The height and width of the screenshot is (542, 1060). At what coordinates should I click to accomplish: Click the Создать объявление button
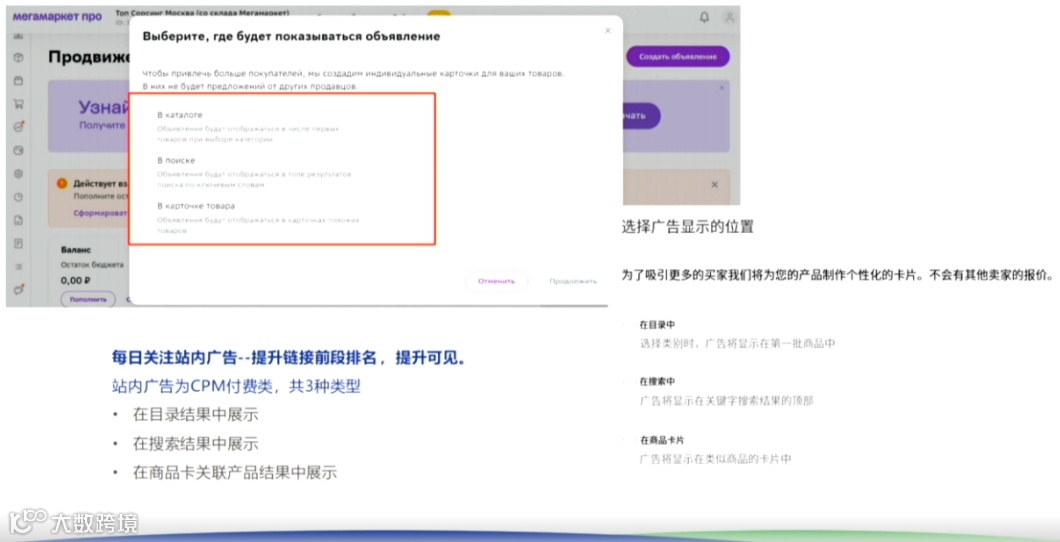point(678,57)
